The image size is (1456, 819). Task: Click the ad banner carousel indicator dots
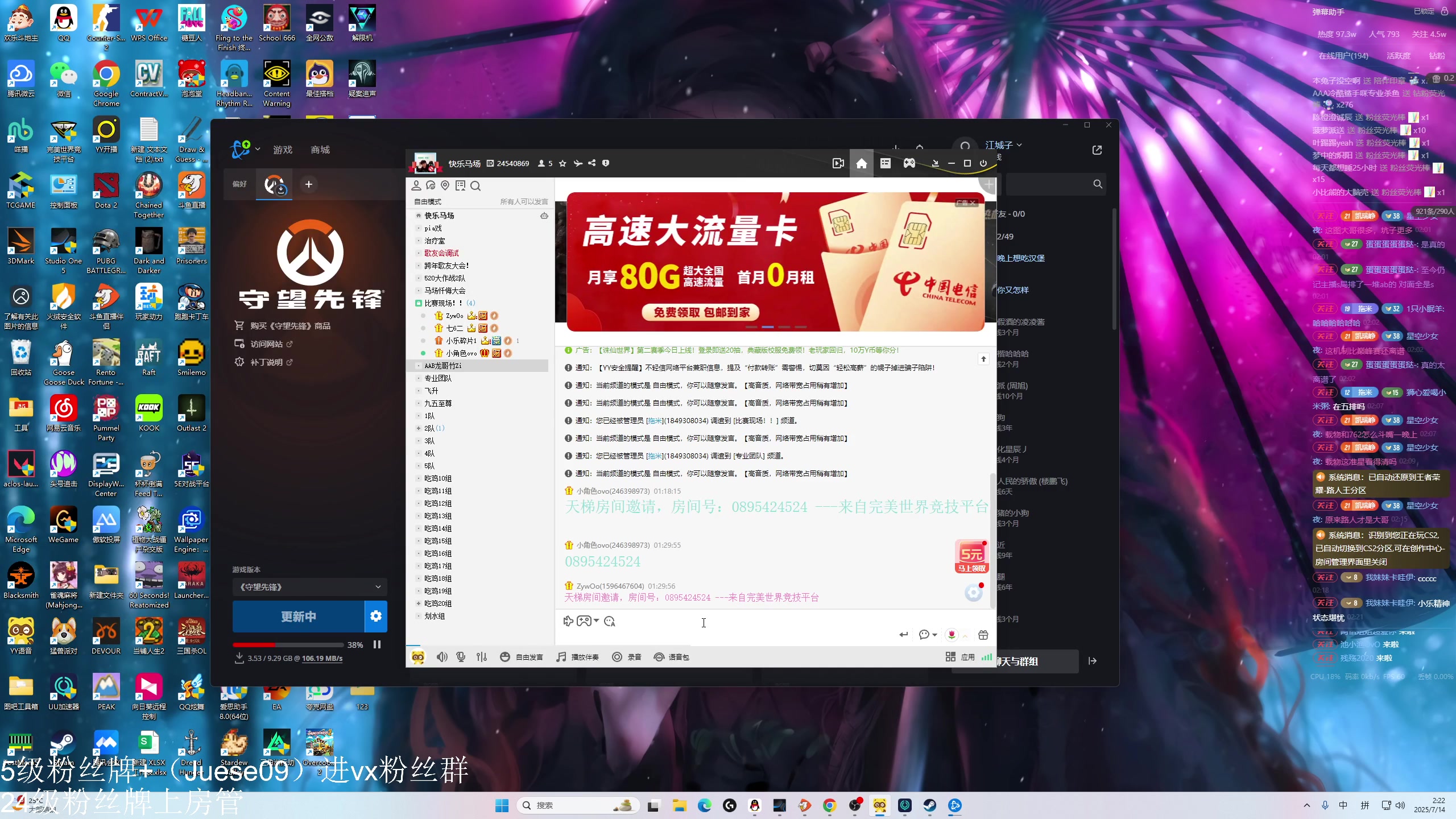point(776,327)
